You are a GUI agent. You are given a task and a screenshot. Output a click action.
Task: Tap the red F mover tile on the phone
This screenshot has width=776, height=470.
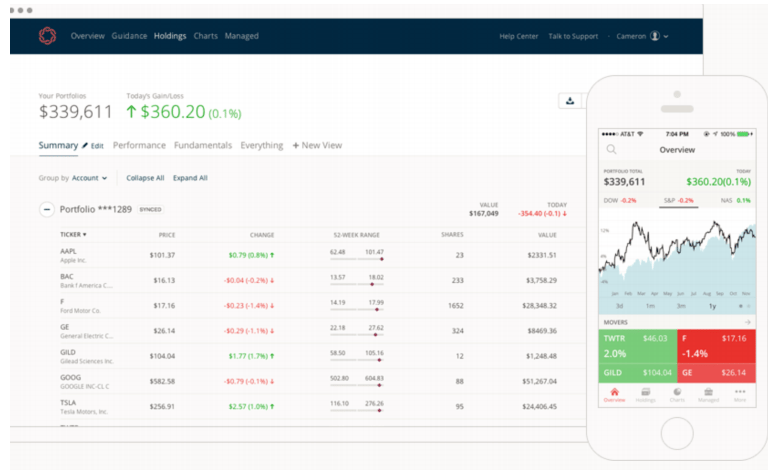(716, 346)
